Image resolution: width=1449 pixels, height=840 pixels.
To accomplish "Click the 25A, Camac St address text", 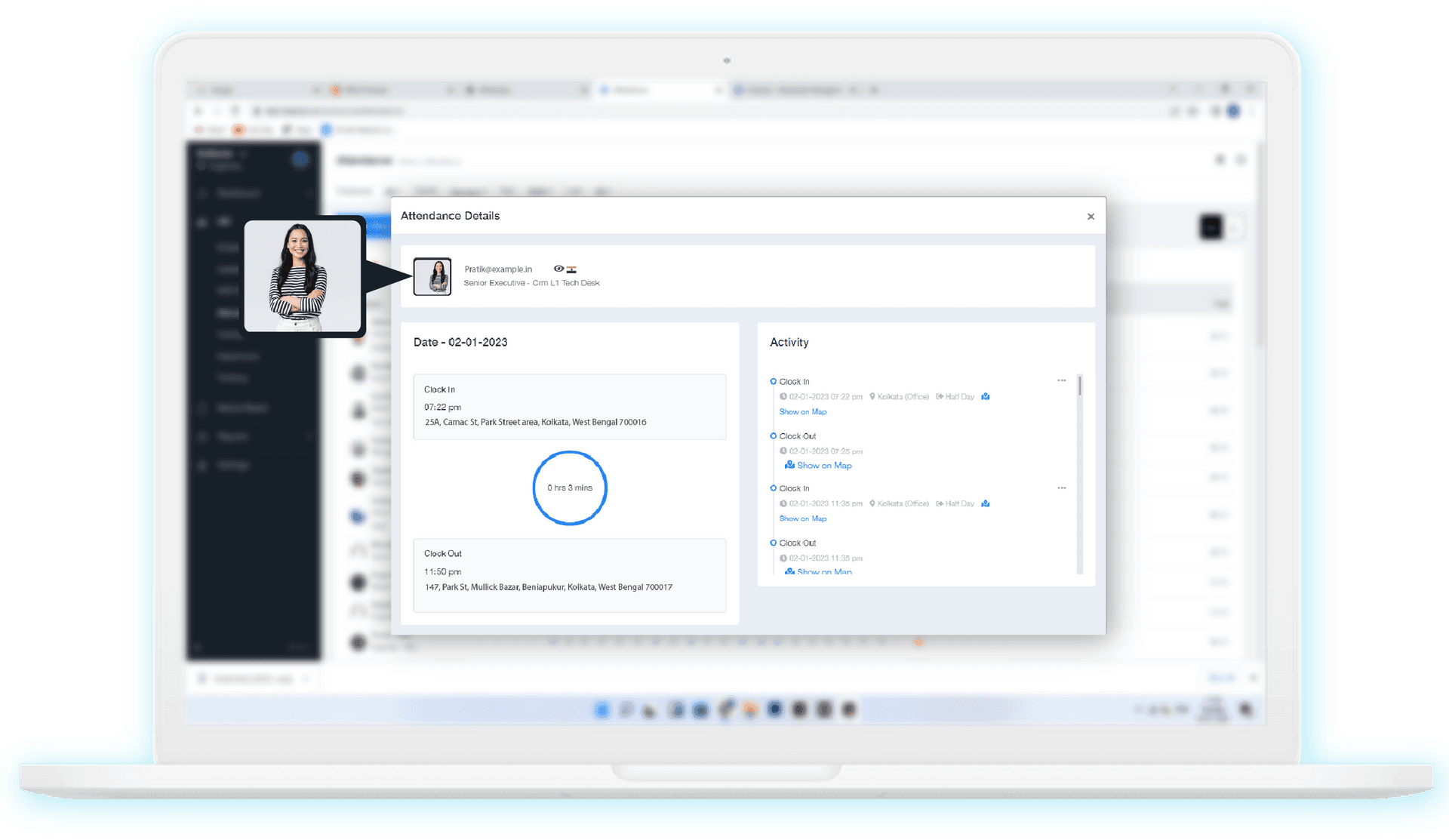I will [x=535, y=423].
